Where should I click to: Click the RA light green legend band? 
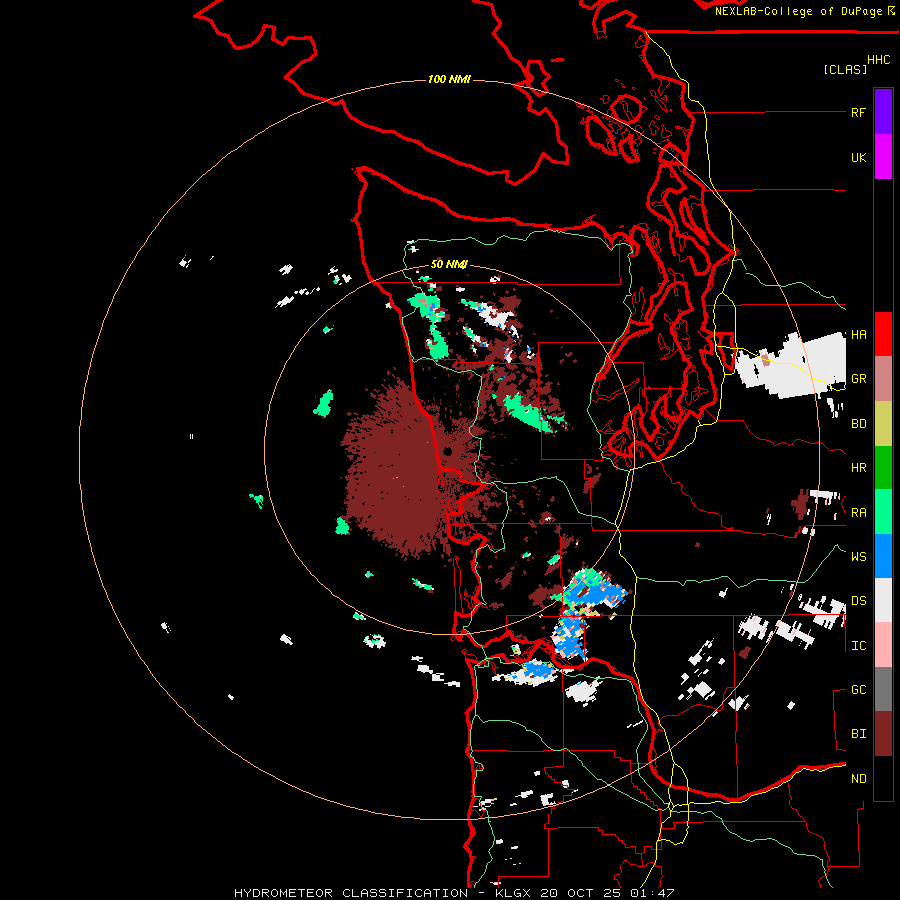click(x=883, y=512)
